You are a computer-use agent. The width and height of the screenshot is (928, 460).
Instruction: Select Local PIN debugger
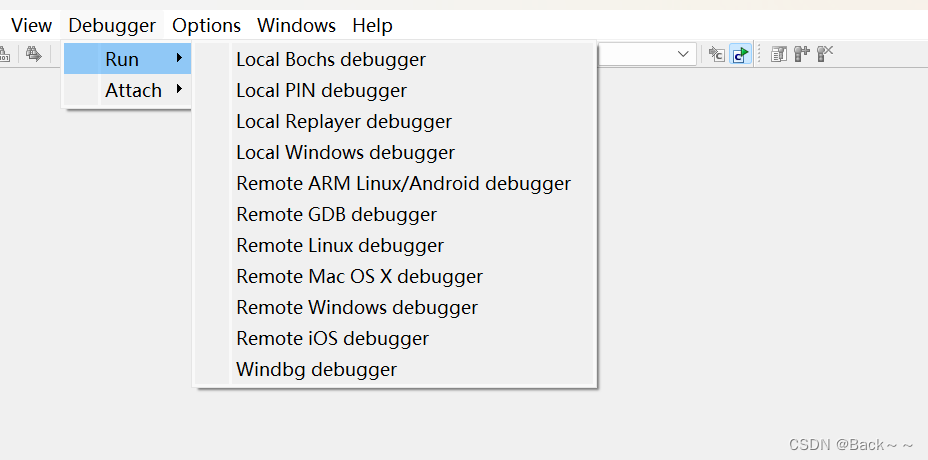(394, 91)
